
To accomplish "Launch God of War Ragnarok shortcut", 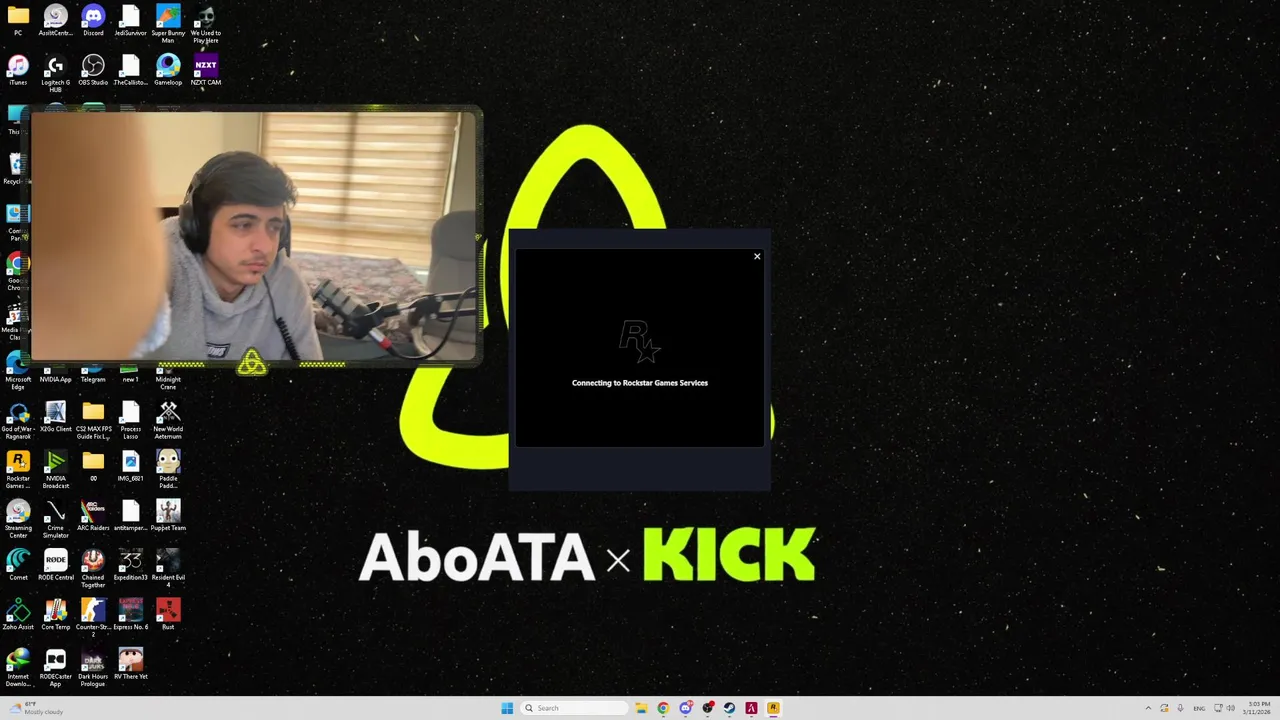I will [x=18, y=421].
